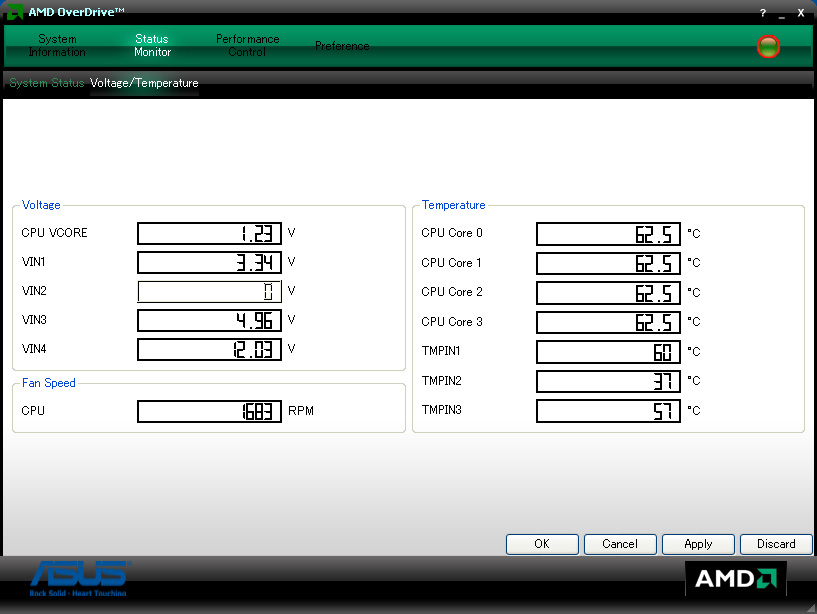Select the Voltage/Temperature sub-tab
Viewport: 817px width, 614px height.
click(x=144, y=83)
